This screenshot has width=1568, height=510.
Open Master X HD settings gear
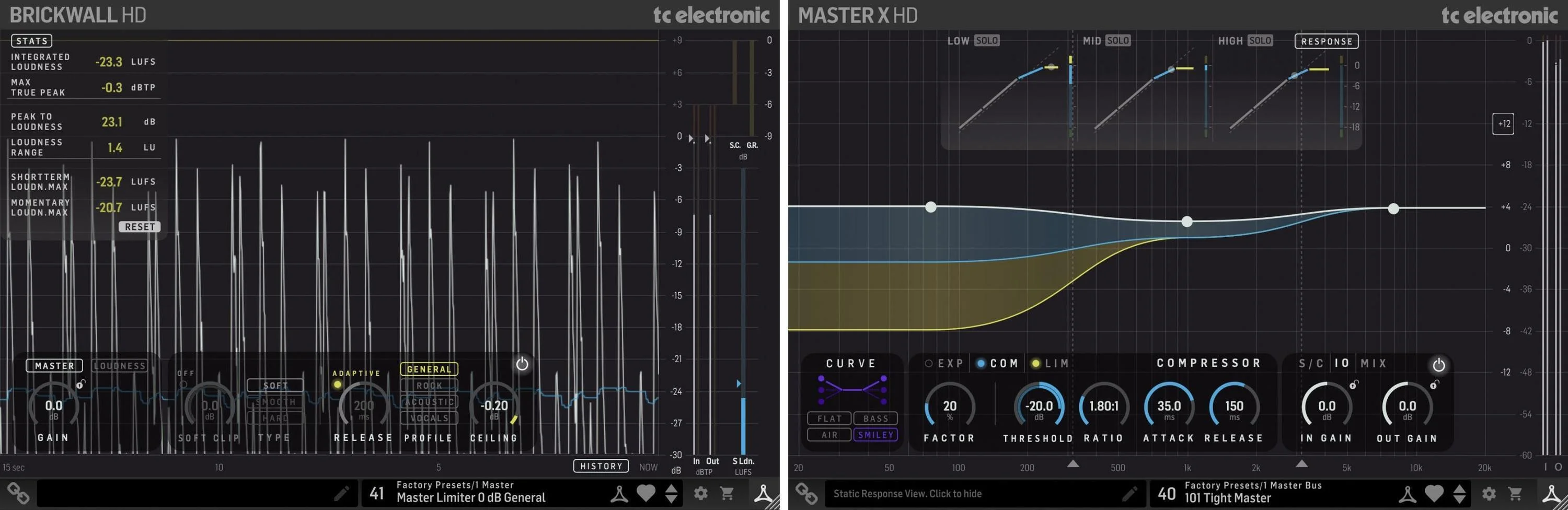pyautogui.click(x=1489, y=494)
